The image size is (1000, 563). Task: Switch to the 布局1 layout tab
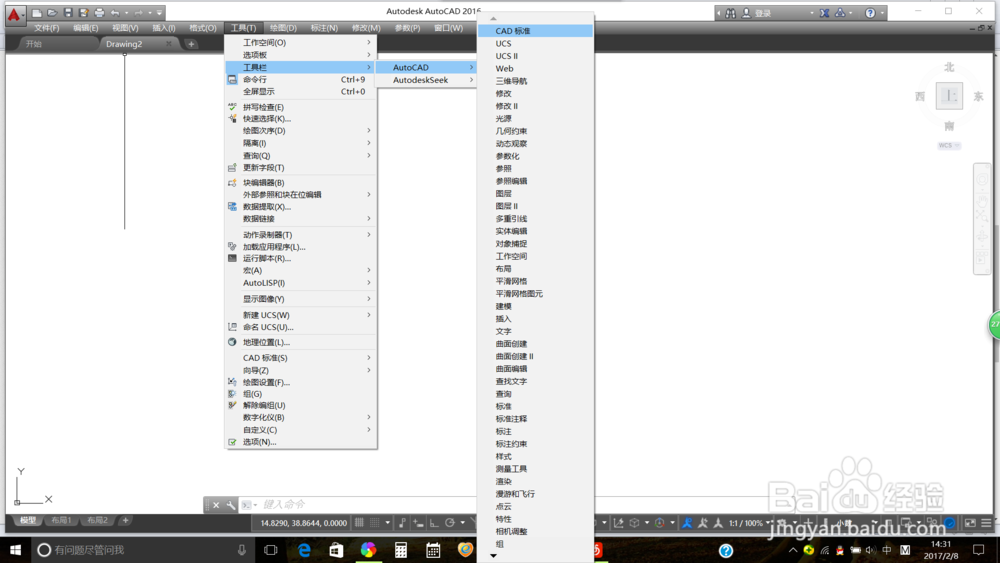pyautogui.click(x=61, y=520)
